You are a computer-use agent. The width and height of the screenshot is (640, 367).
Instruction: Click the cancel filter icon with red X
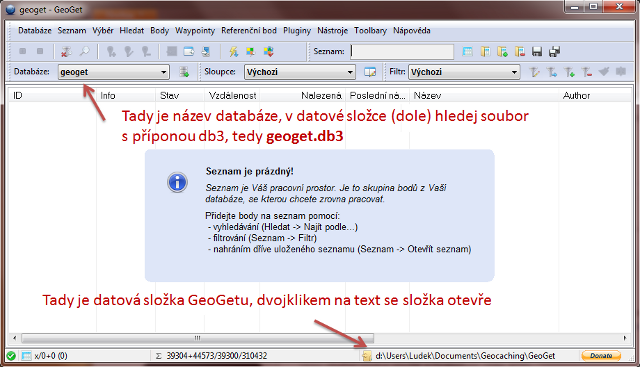[66, 51]
